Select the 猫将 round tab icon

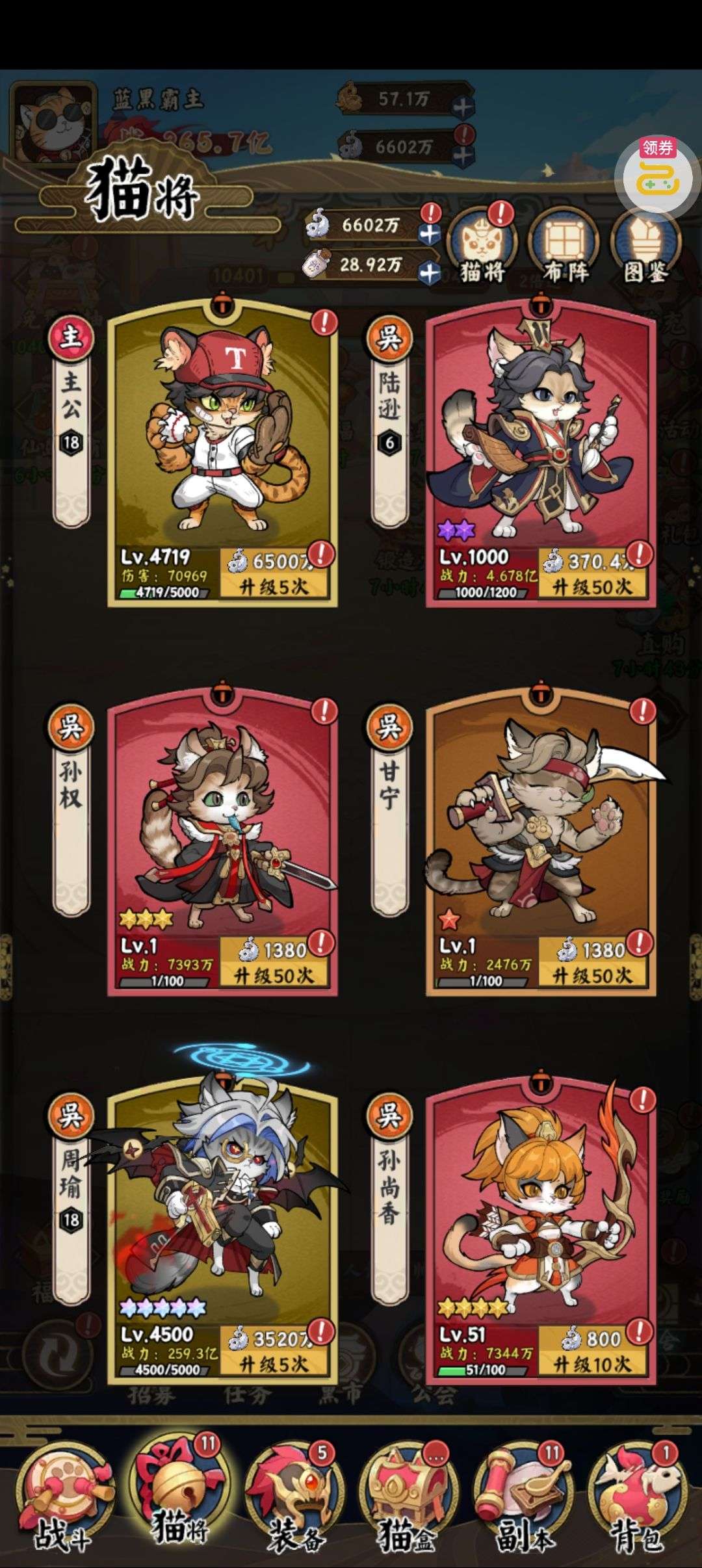484,246
